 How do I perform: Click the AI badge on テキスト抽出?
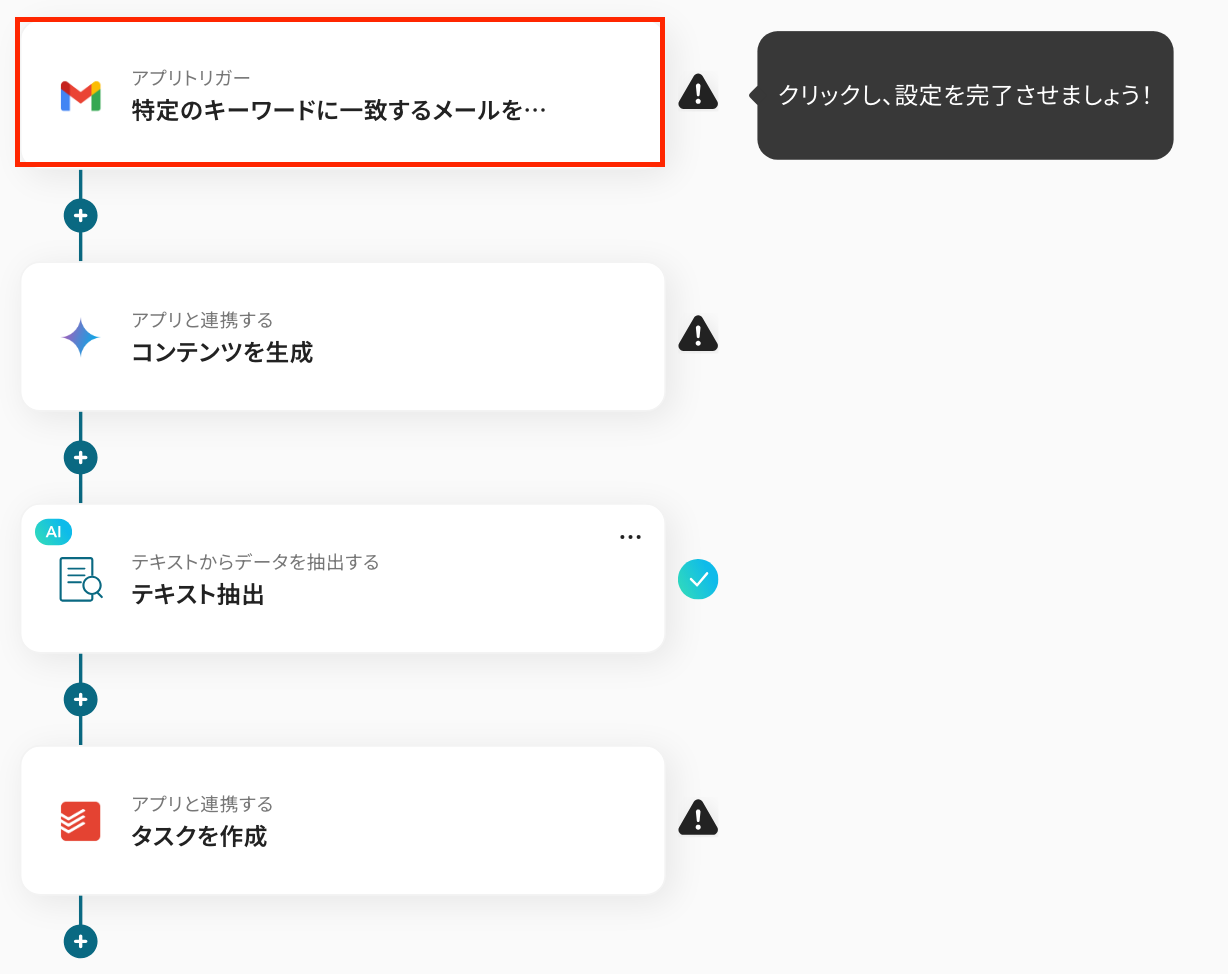[53, 532]
